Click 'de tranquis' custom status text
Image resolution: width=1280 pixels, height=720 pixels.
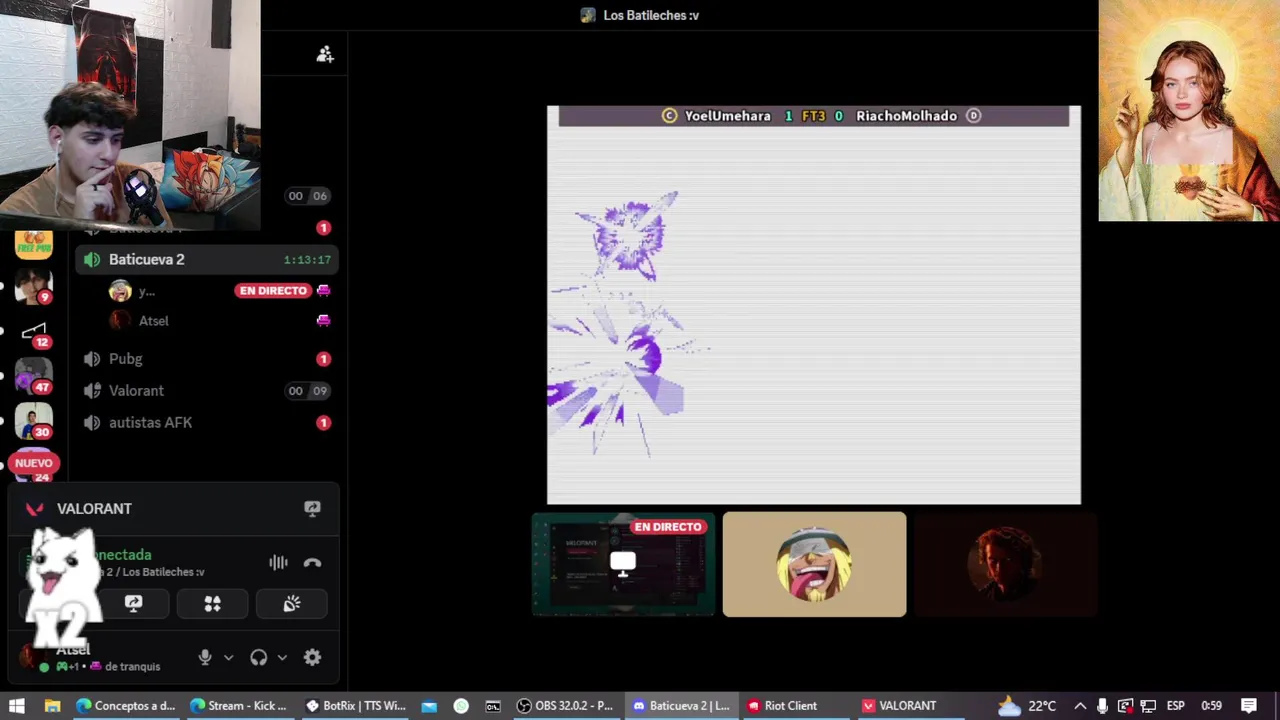pyautogui.click(x=132, y=666)
